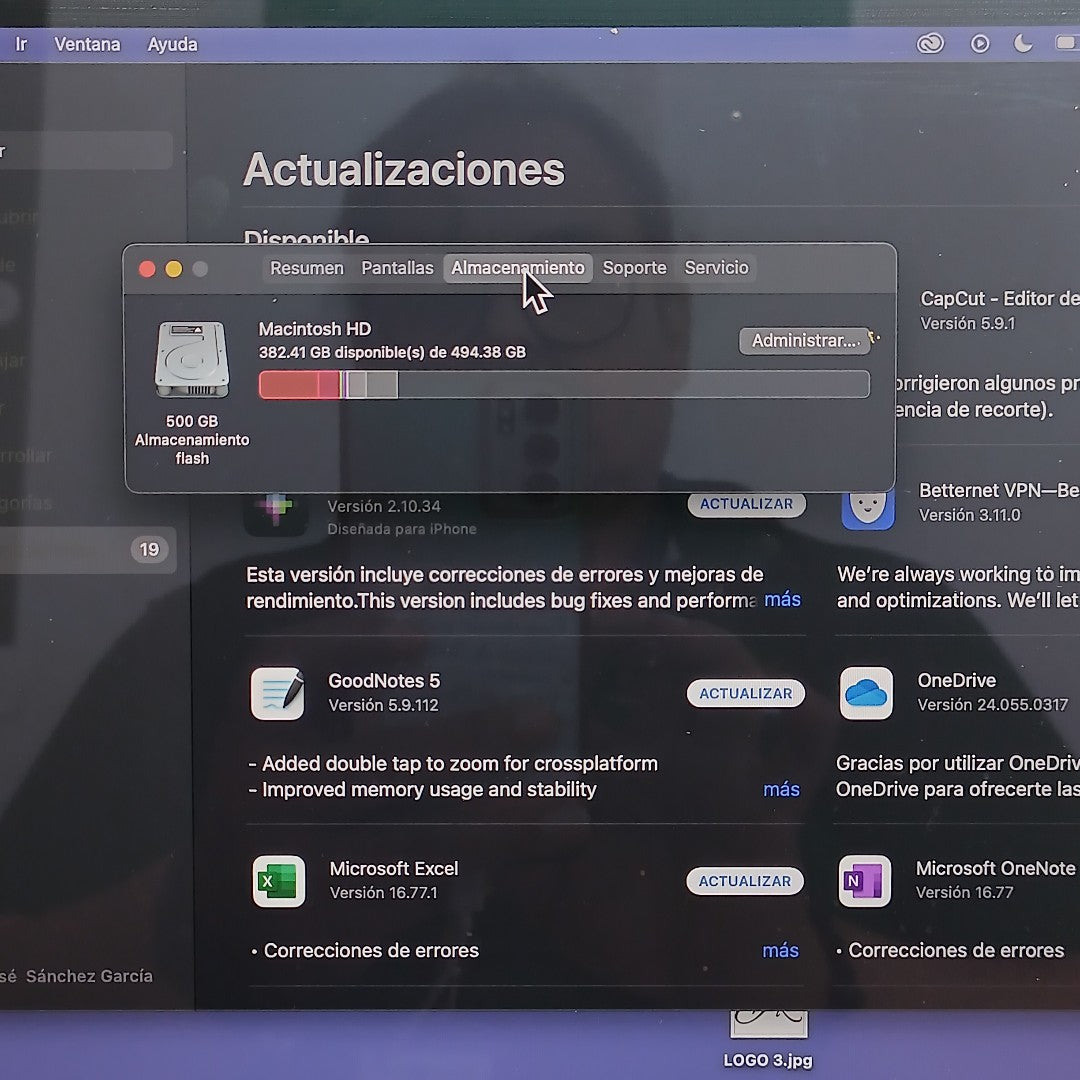
Task: Click the play circle menu bar icon
Action: [x=980, y=44]
